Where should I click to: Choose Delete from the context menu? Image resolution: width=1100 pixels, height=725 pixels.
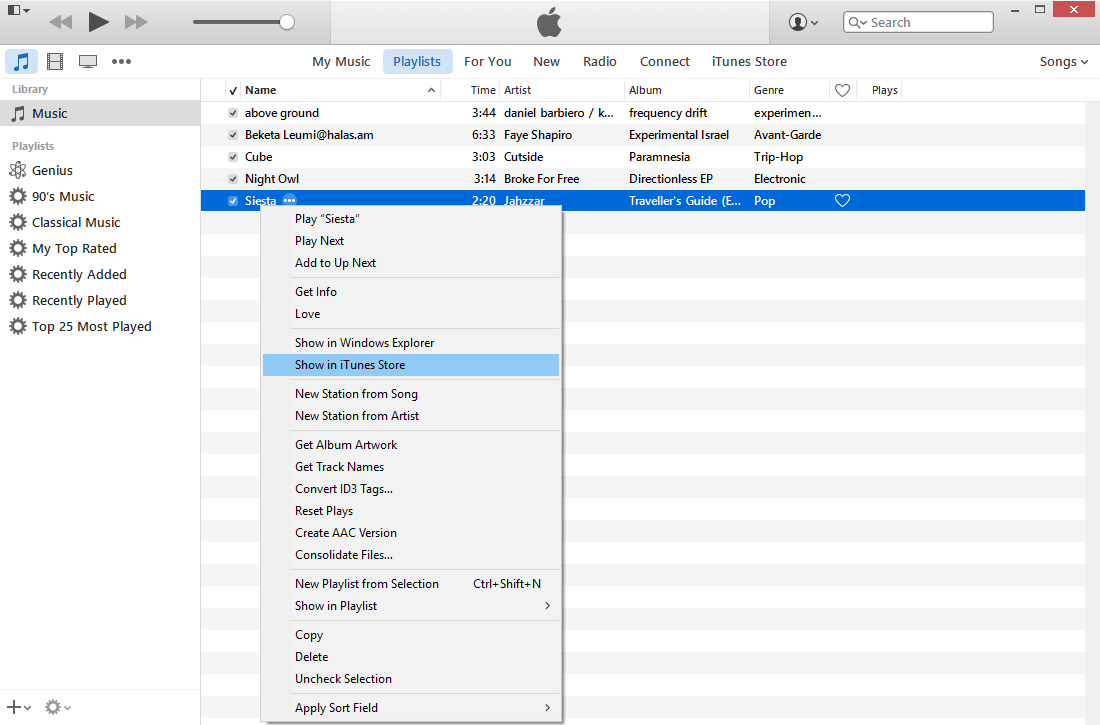click(411, 657)
